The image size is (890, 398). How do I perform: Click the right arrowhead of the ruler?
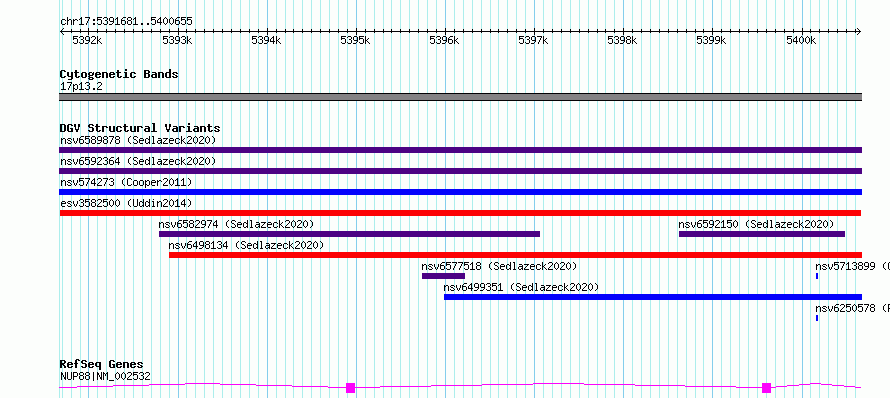pyautogui.click(x=859, y=32)
